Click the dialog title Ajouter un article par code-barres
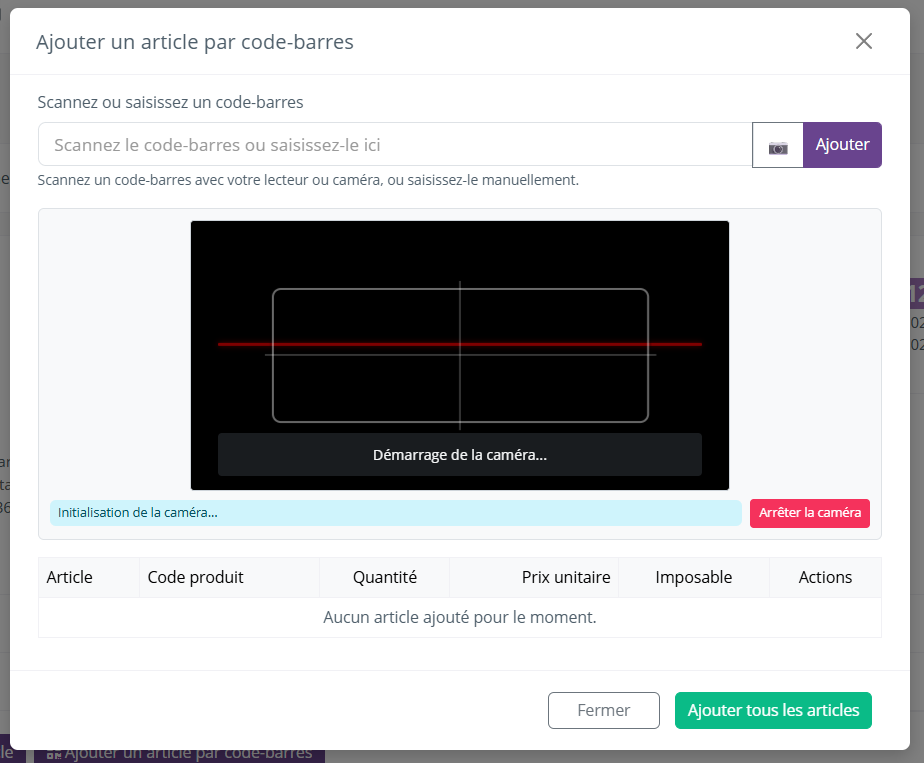 195,42
